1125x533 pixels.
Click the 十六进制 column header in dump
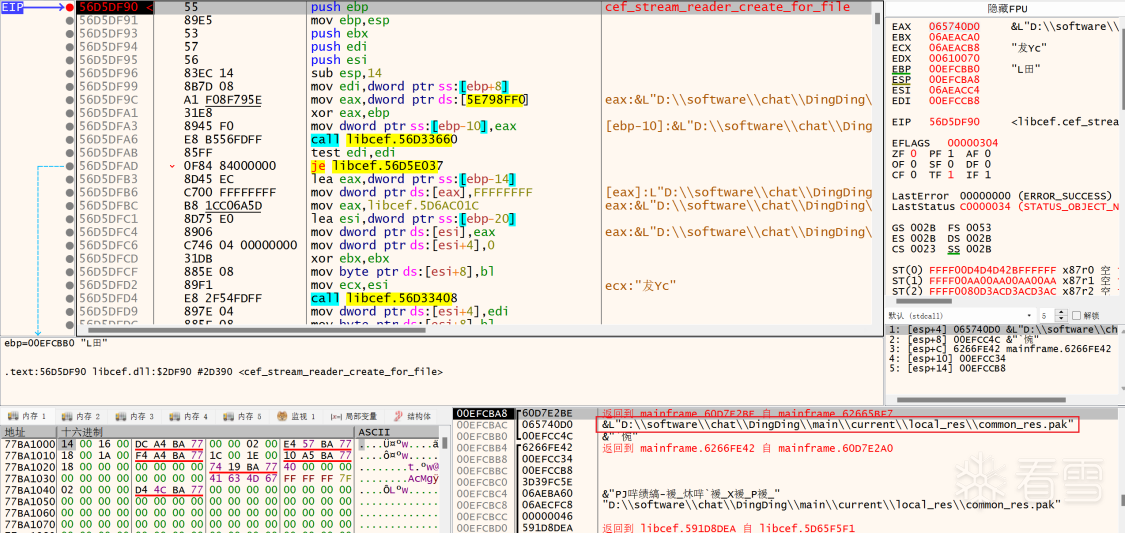click(x=206, y=432)
